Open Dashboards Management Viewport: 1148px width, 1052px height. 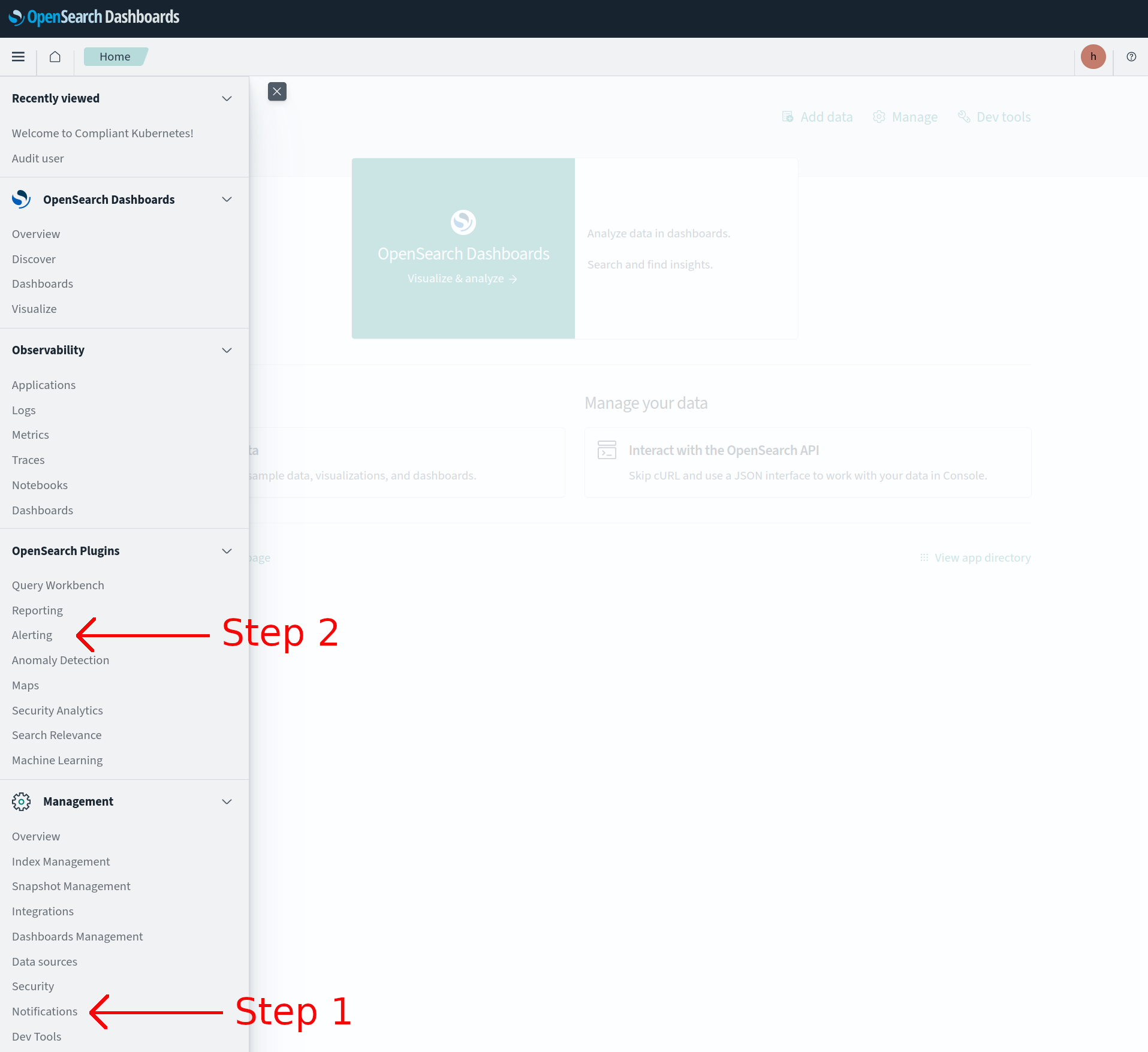pos(77,936)
